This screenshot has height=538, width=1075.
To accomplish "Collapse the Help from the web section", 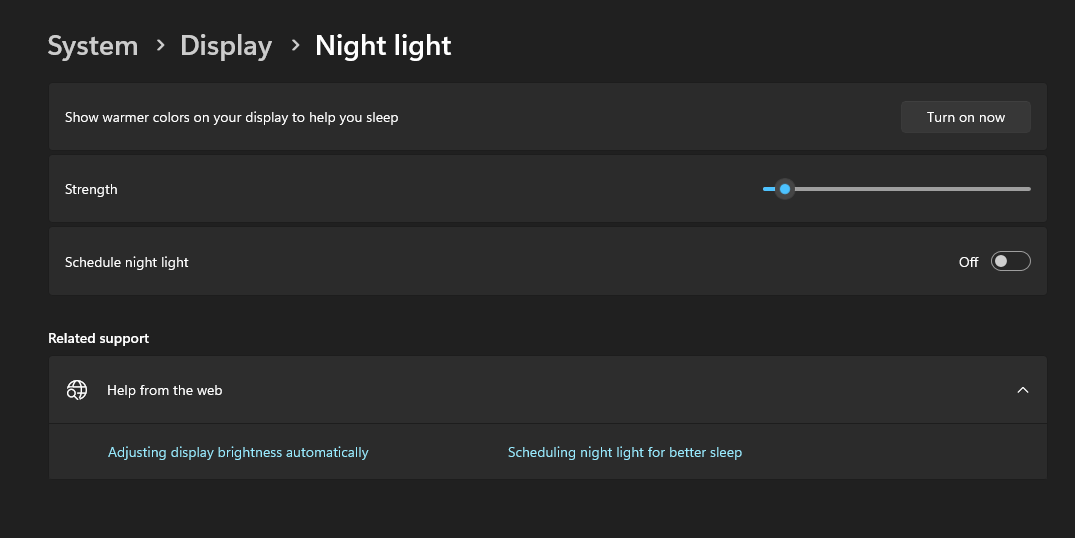I will (1022, 390).
